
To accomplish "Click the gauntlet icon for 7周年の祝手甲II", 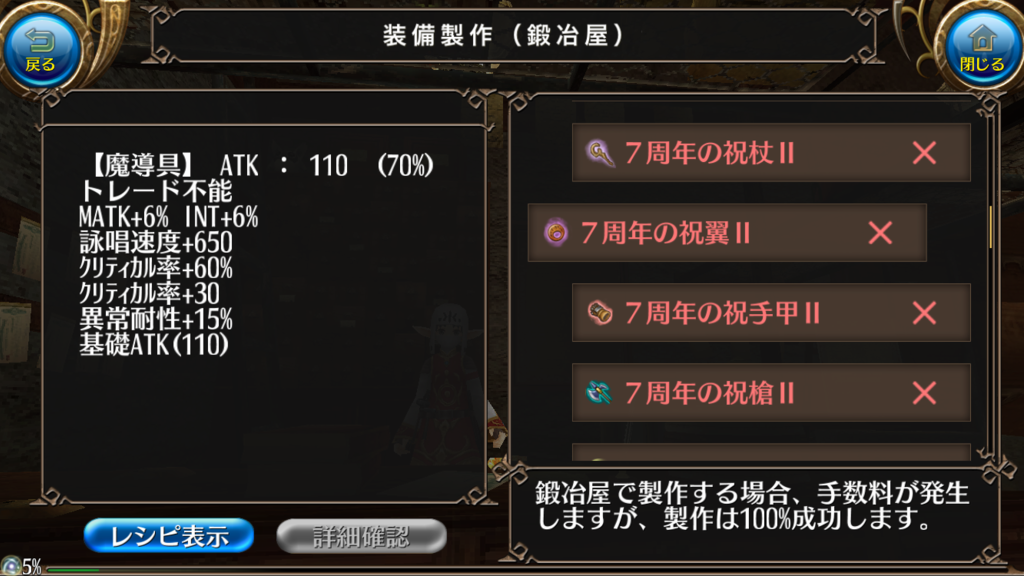I will point(600,313).
